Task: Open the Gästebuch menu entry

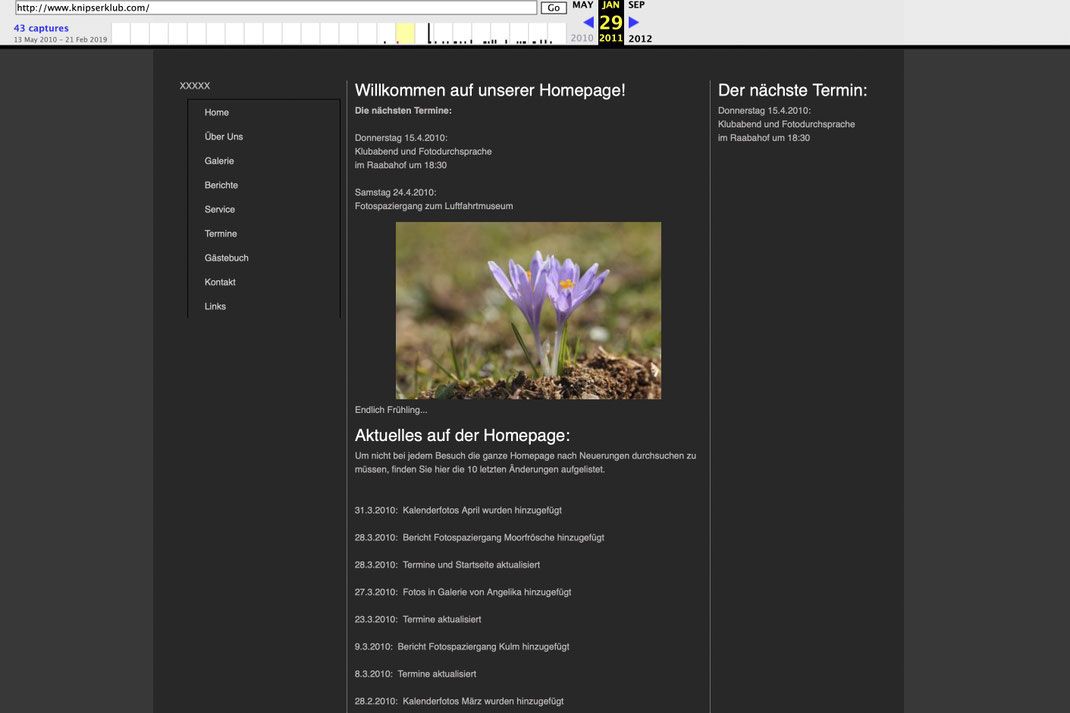Action: 227,258
